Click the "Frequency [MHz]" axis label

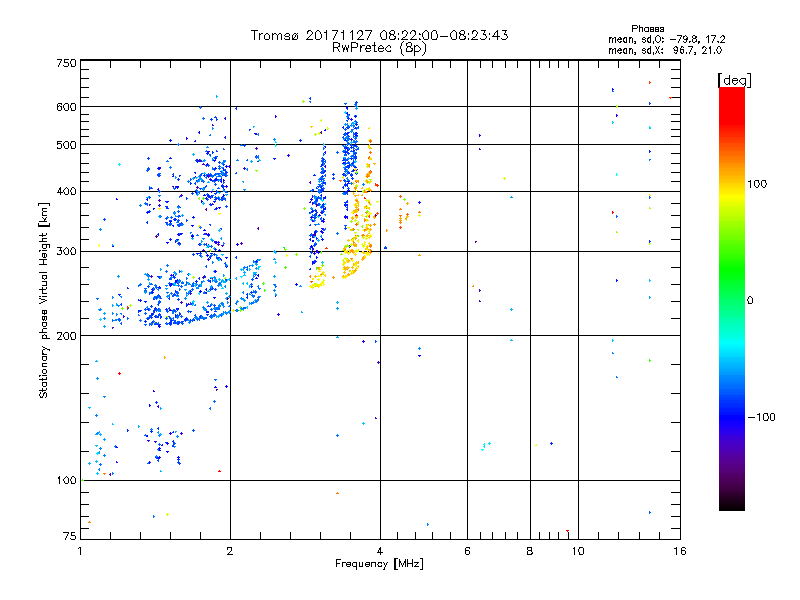pyautogui.click(x=379, y=564)
